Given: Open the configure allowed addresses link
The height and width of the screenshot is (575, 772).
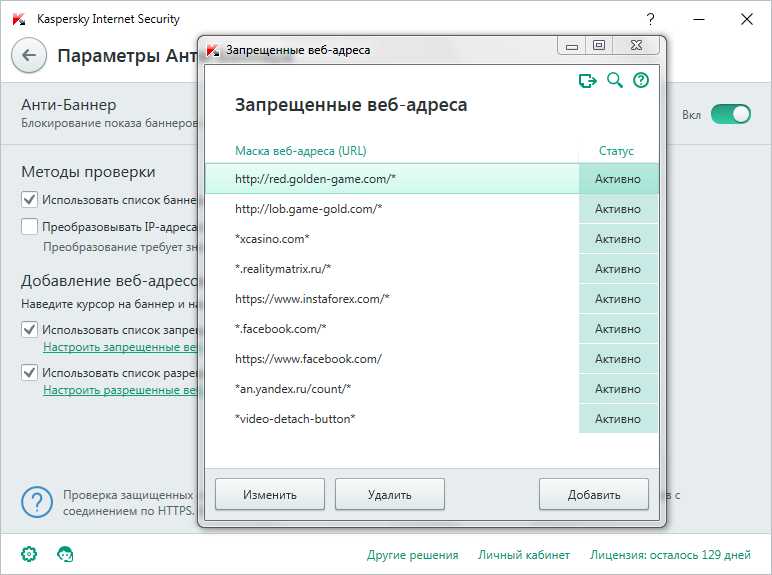Looking at the screenshot, I should point(120,390).
